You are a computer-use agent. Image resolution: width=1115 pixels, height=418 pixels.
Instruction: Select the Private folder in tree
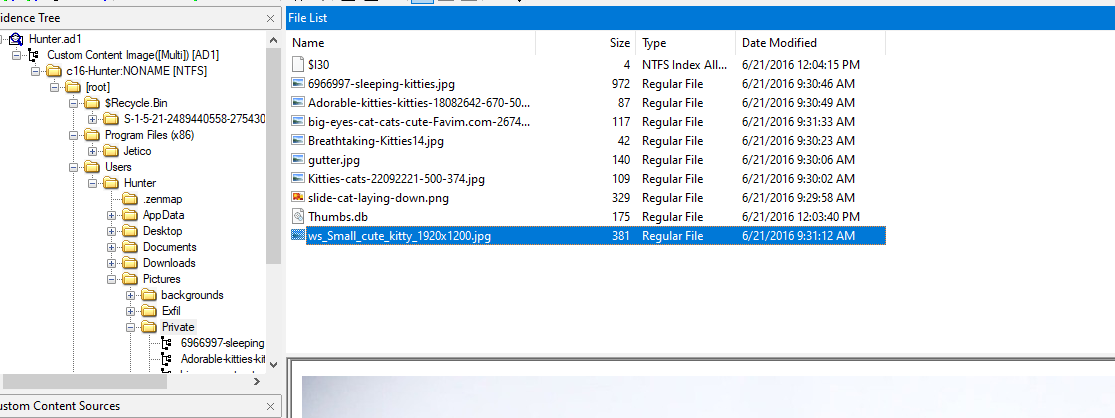coord(178,327)
